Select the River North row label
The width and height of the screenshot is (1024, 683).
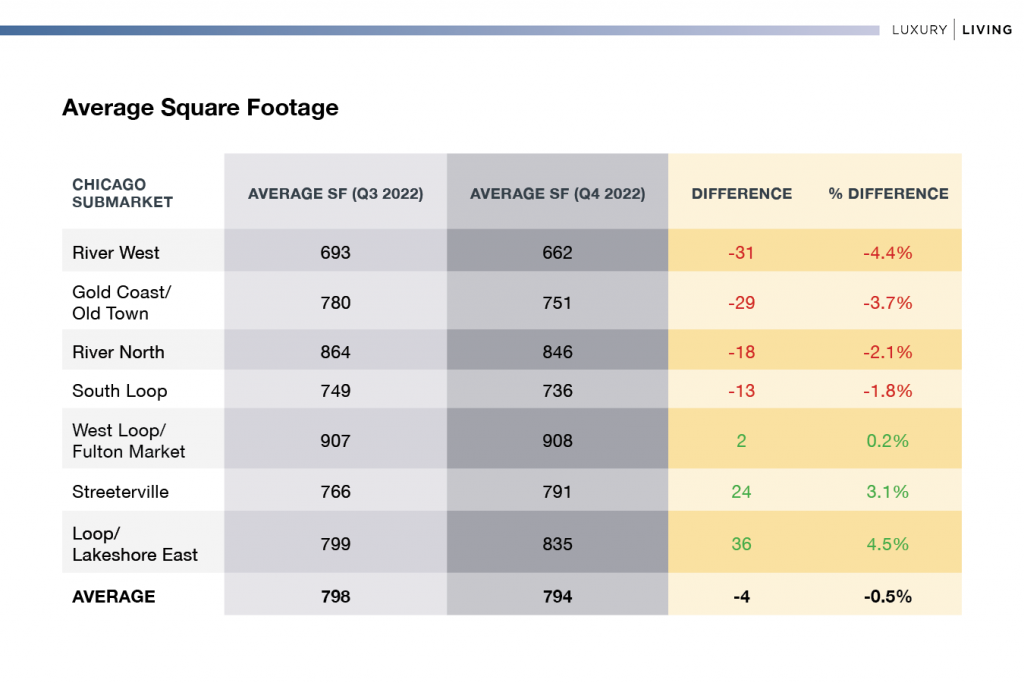(x=118, y=352)
